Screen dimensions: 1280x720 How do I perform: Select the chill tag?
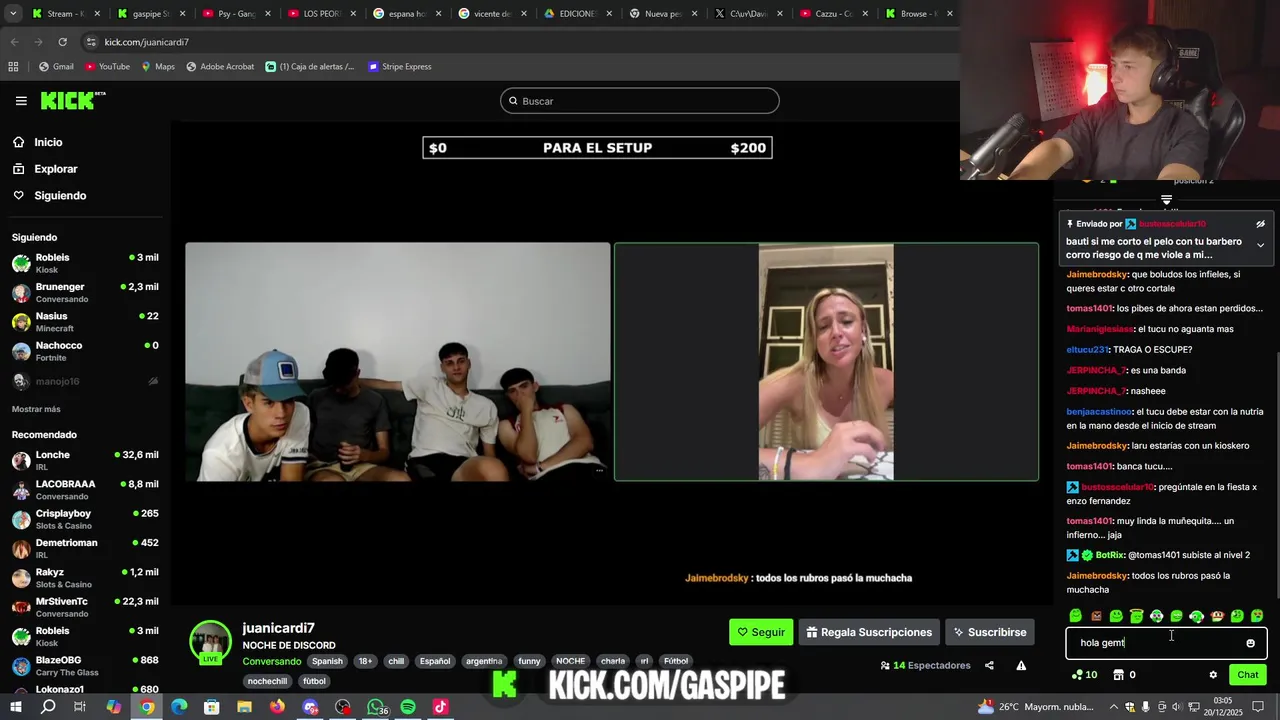396,661
